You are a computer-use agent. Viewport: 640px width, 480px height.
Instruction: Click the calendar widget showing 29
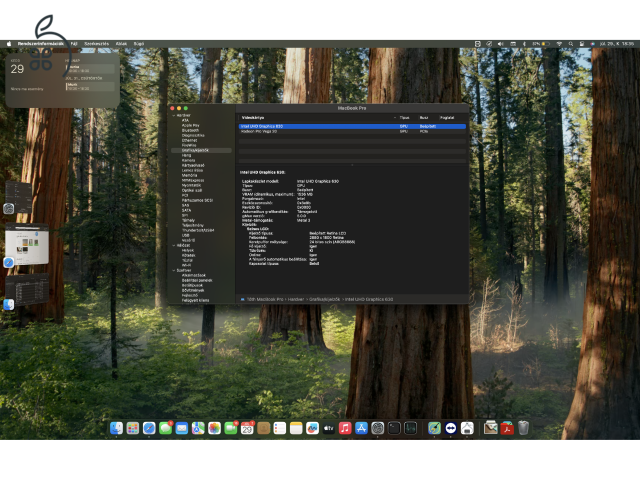click(62, 80)
